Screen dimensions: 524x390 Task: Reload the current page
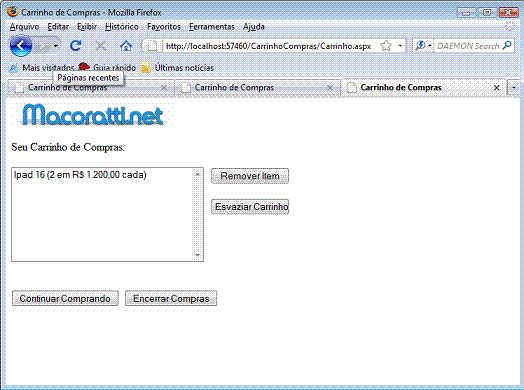[x=76, y=46]
